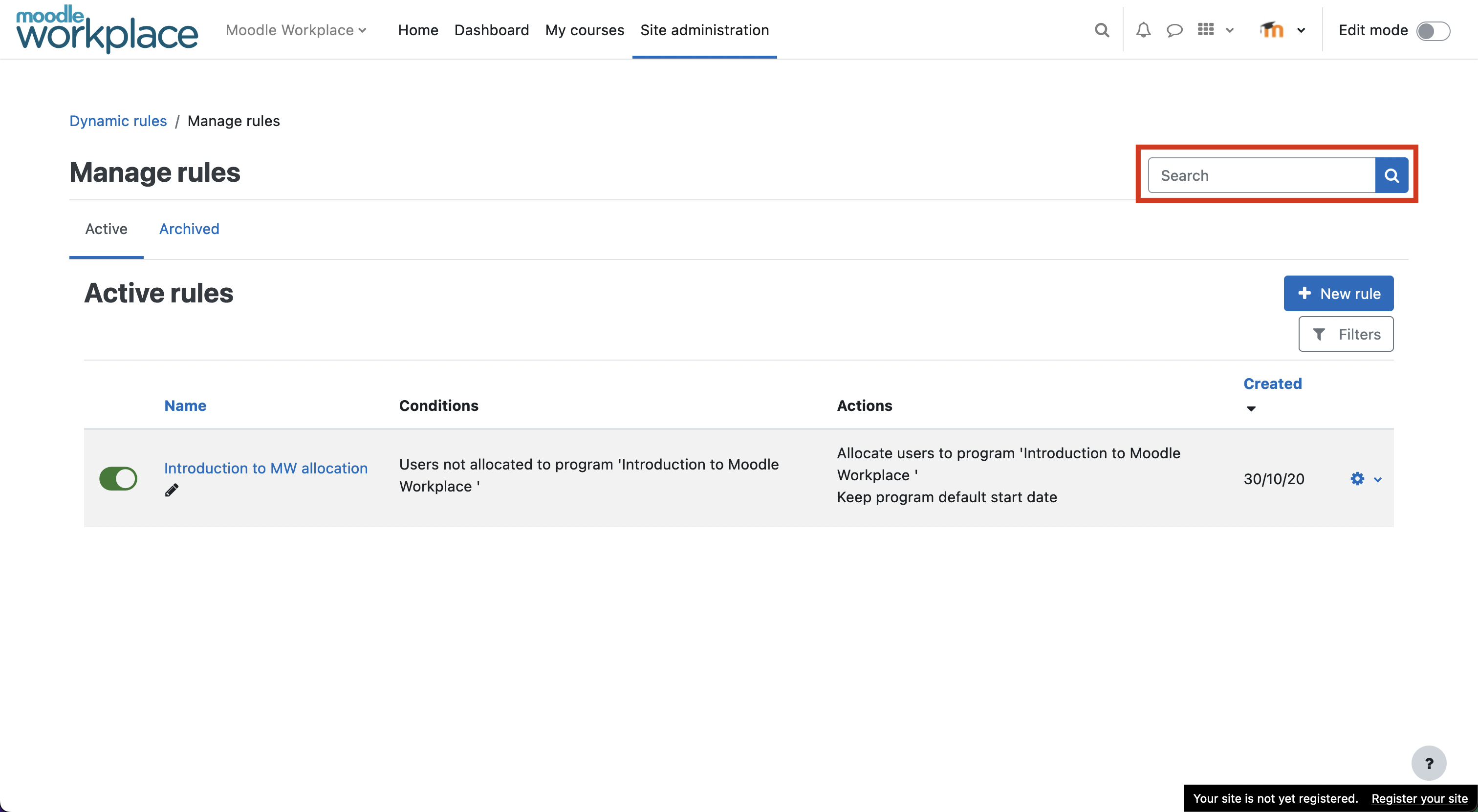Click the user avatar icon
The image size is (1478, 812).
[1271, 29]
